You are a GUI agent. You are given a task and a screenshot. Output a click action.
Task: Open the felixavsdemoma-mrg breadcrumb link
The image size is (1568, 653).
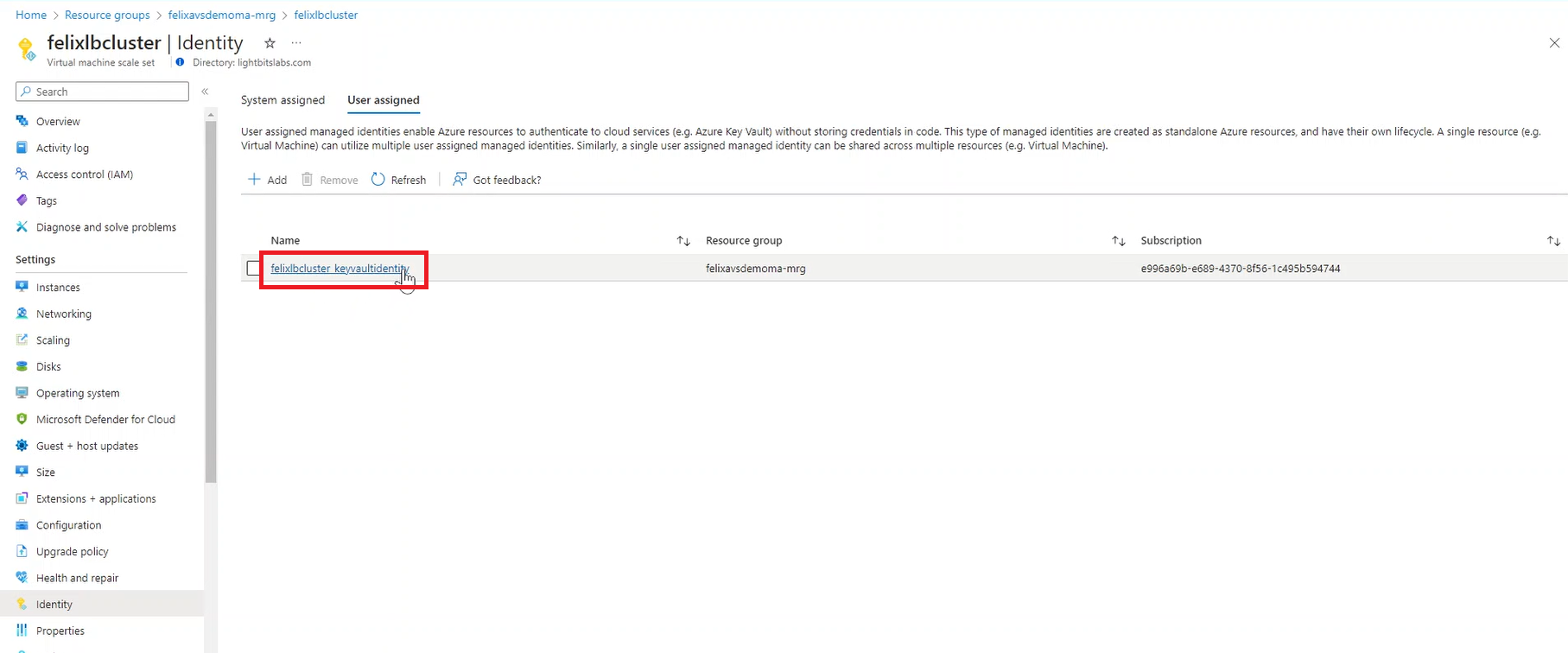(222, 15)
